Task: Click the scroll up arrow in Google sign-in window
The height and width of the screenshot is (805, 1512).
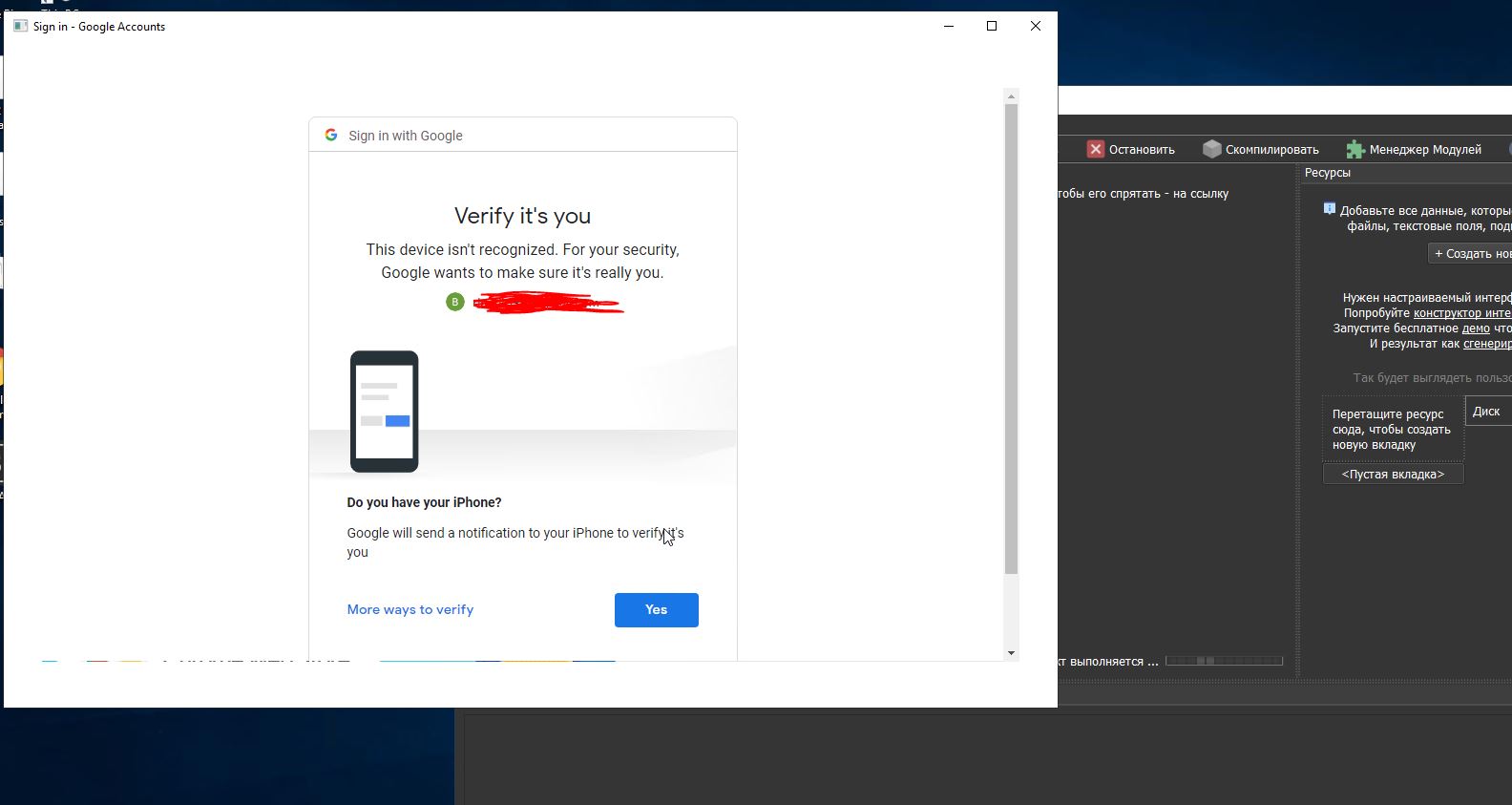Action: click(x=1011, y=96)
